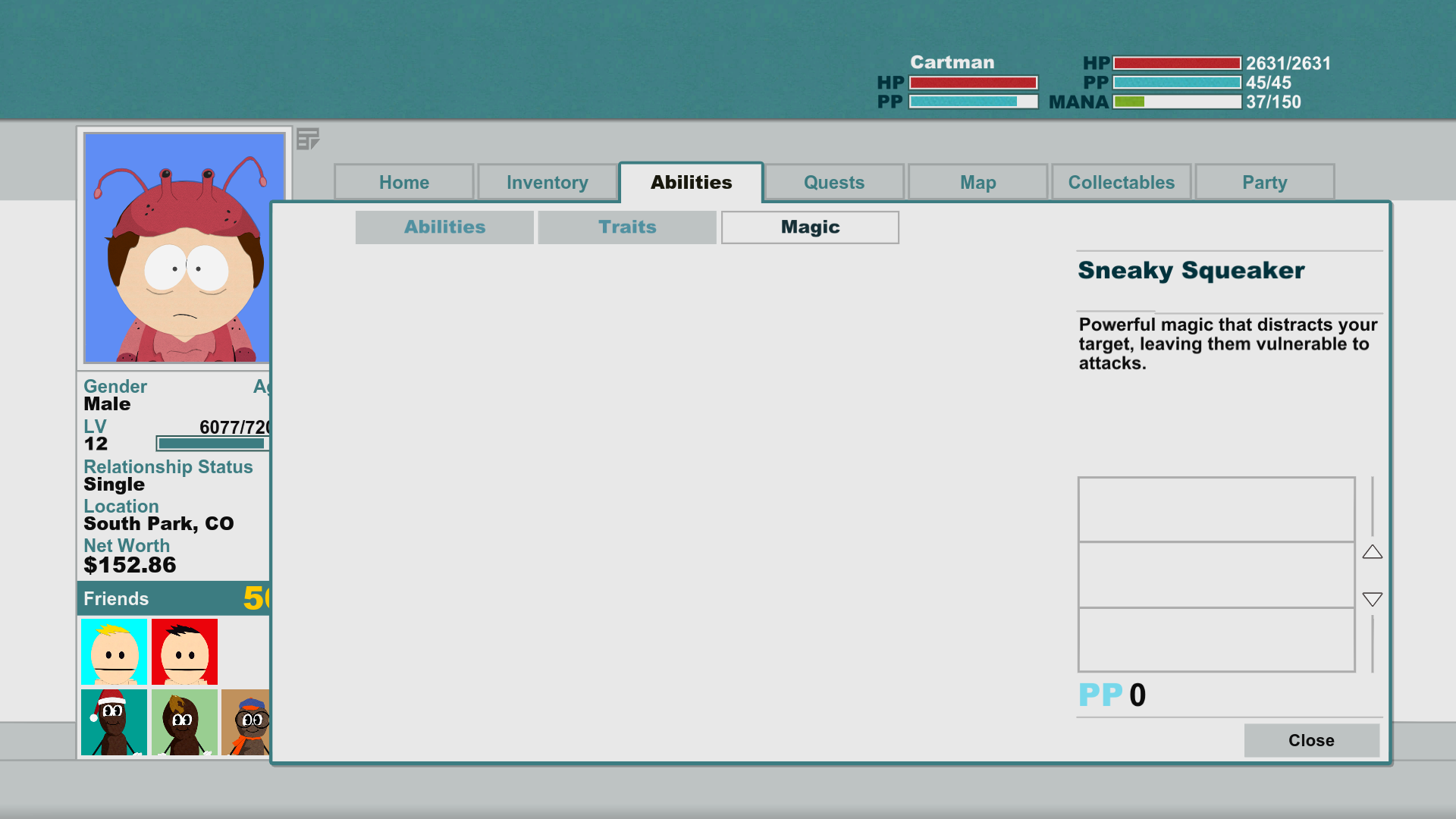
Task: Click the green MANA bar
Action: pyautogui.click(x=1177, y=102)
